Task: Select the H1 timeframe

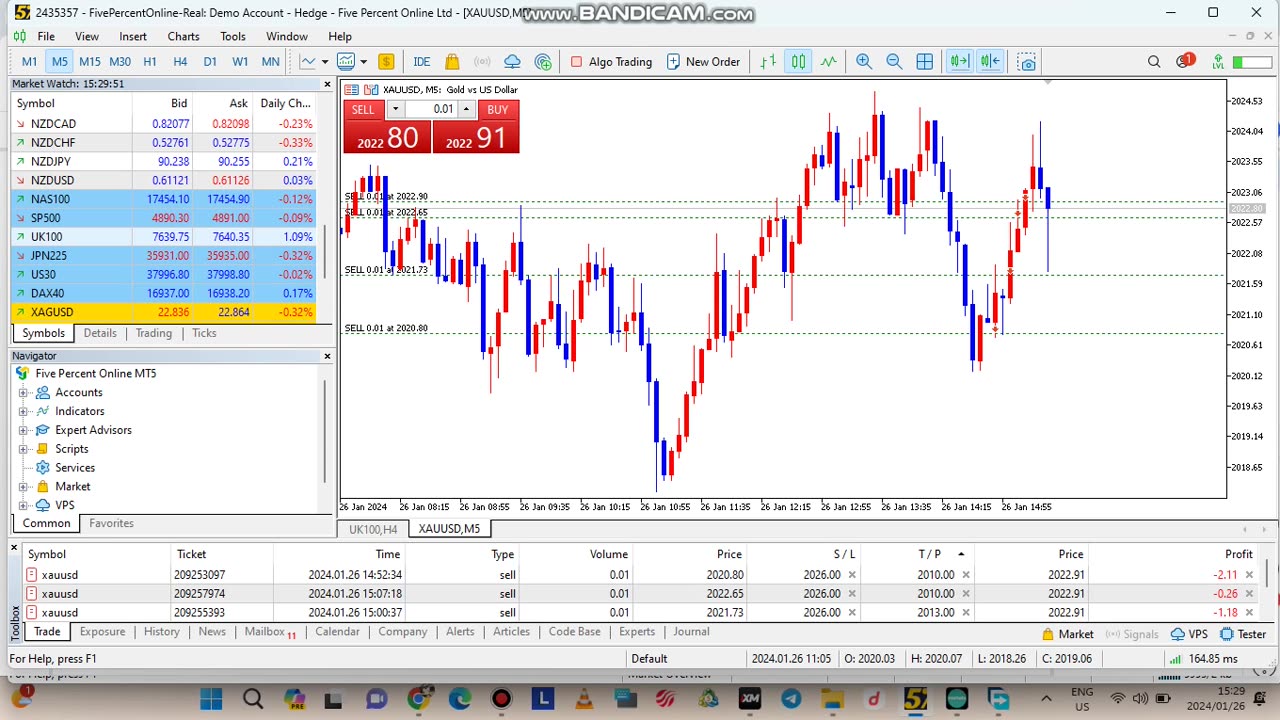Action: [x=150, y=62]
